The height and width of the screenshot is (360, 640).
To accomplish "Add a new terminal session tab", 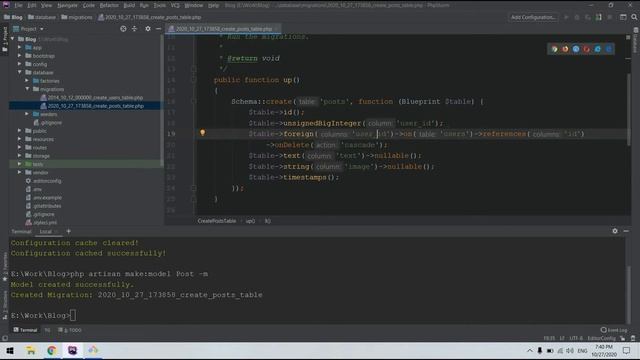I will (69, 231).
